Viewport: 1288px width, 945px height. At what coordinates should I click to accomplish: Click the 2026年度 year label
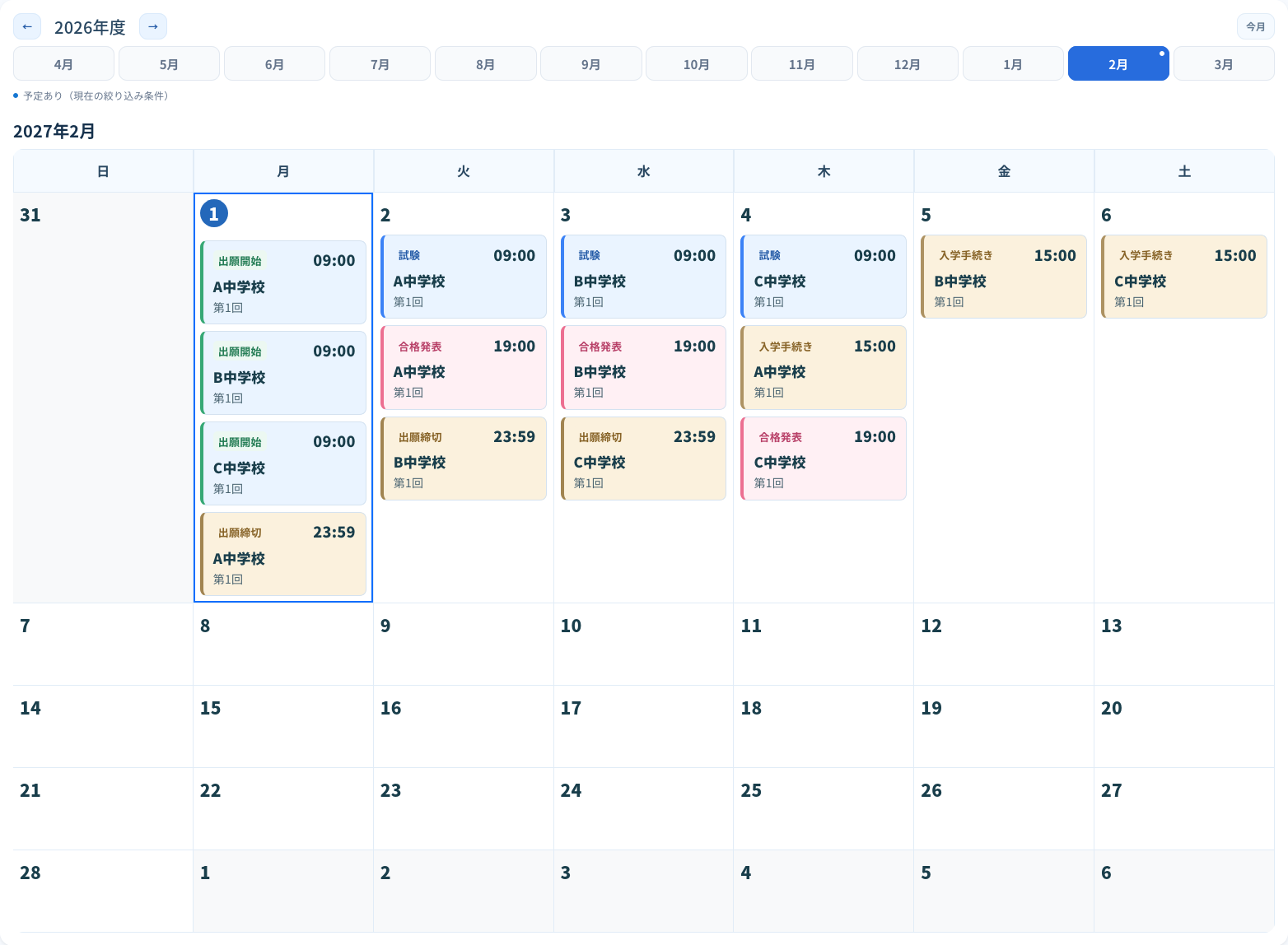tap(90, 27)
